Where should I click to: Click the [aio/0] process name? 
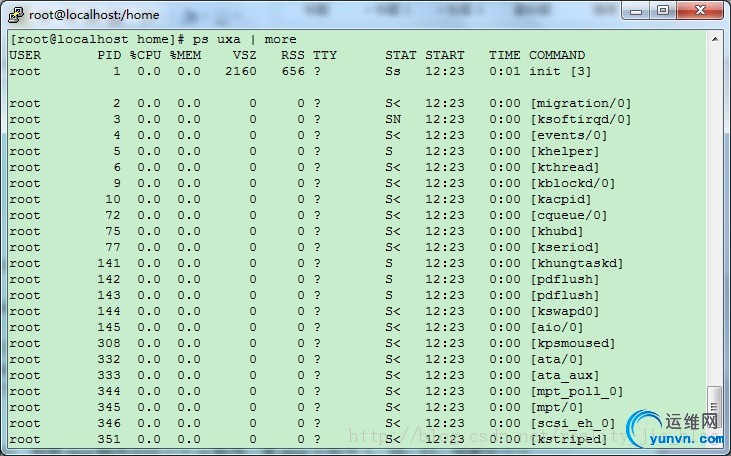pyautogui.click(x=557, y=327)
